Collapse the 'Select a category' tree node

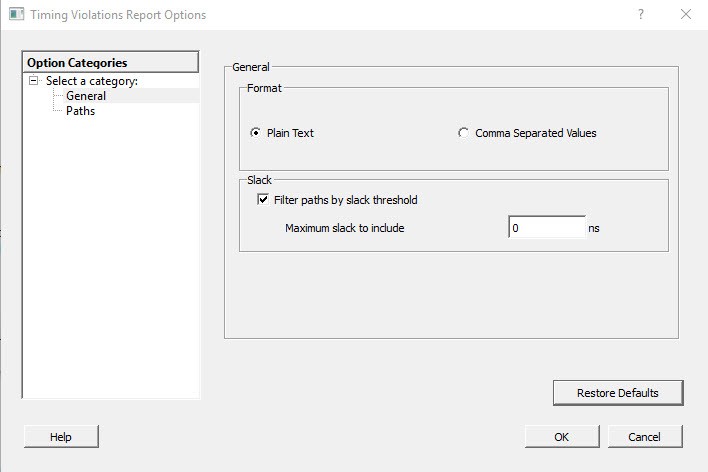(34, 81)
